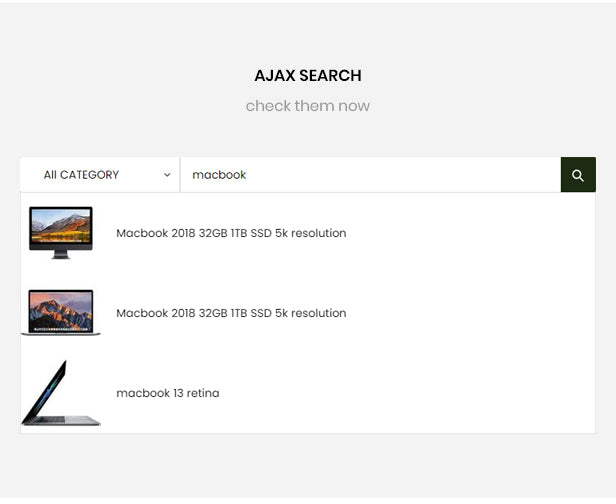Open the side-view MacBook thumbnail
The width and height of the screenshot is (616, 504).
coord(61,393)
